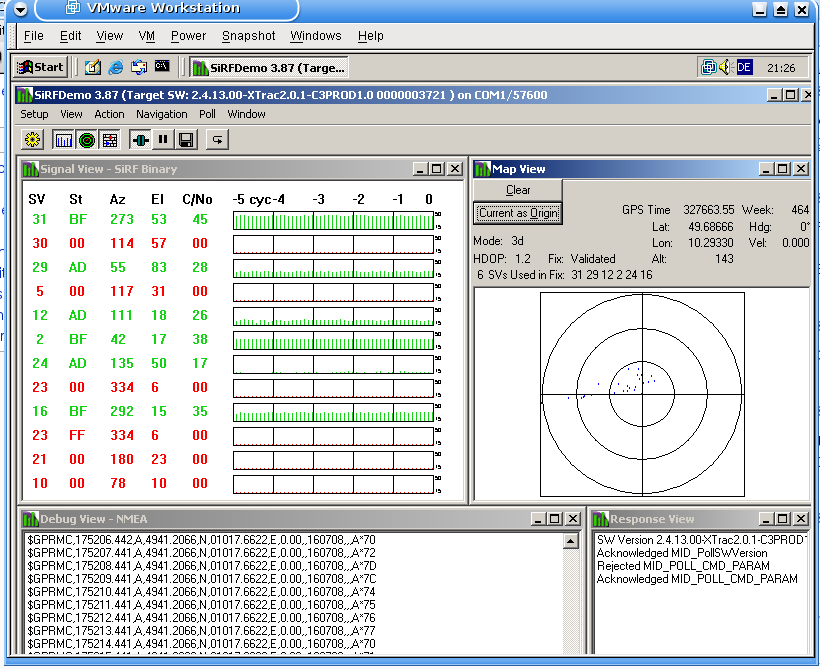Click GPS Time value 327663.55
820x669 pixels.
point(709,210)
